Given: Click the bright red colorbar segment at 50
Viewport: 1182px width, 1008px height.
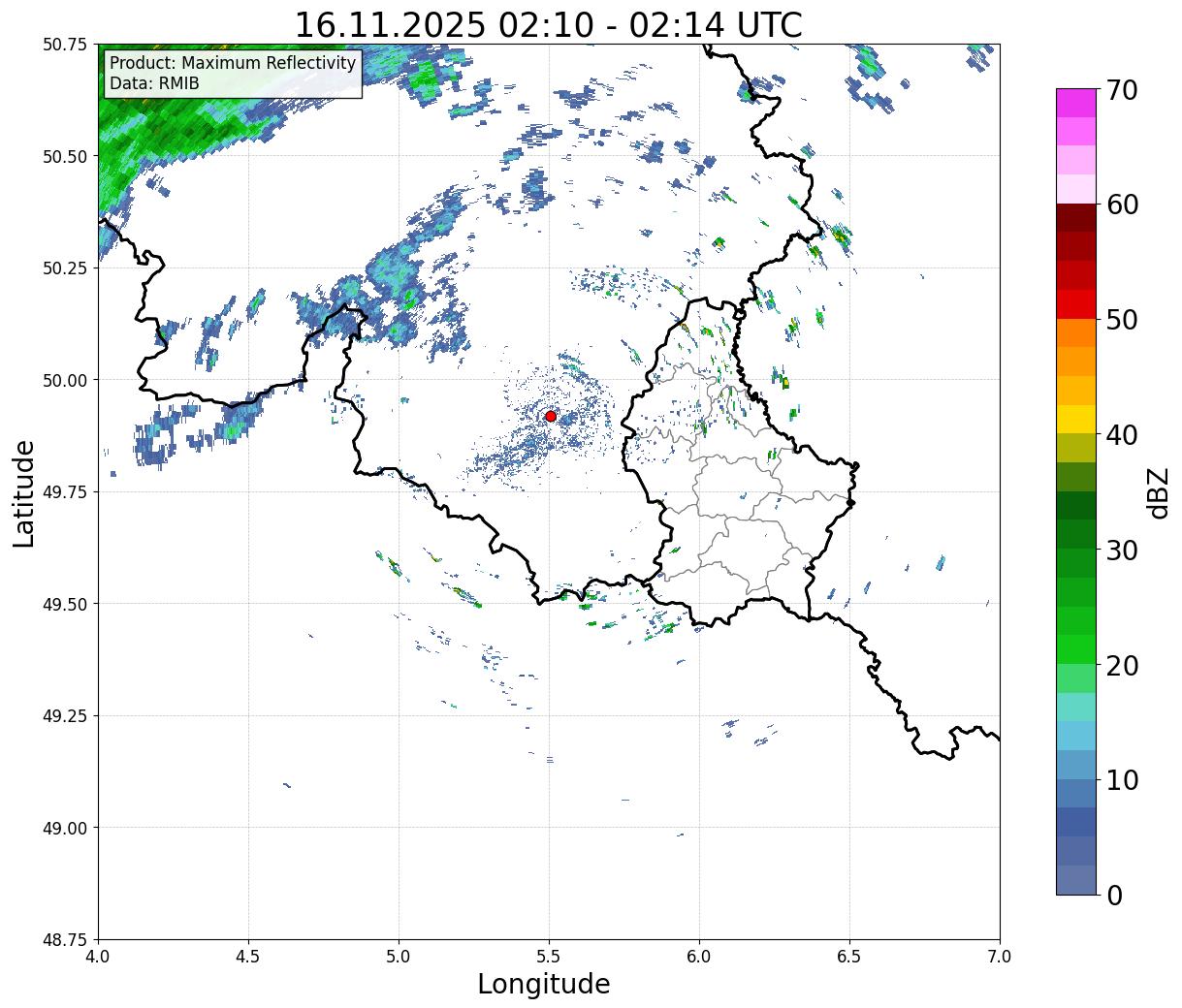Looking at the screenshot, I should [x=1076, y=304].
